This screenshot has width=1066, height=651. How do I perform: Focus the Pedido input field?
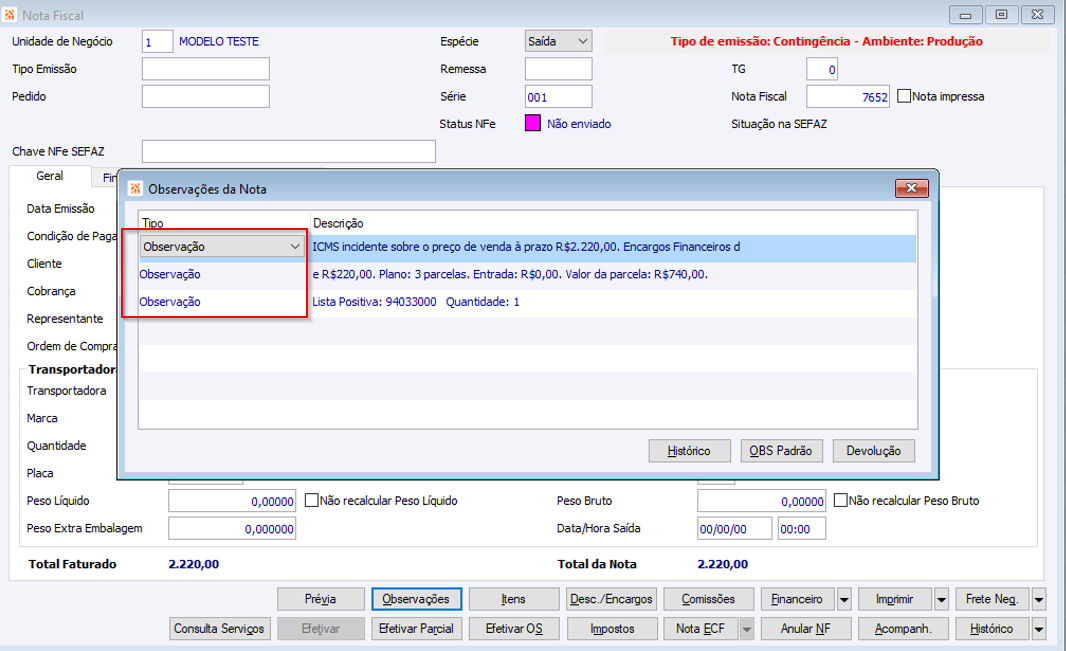click(x=205, y=96)
